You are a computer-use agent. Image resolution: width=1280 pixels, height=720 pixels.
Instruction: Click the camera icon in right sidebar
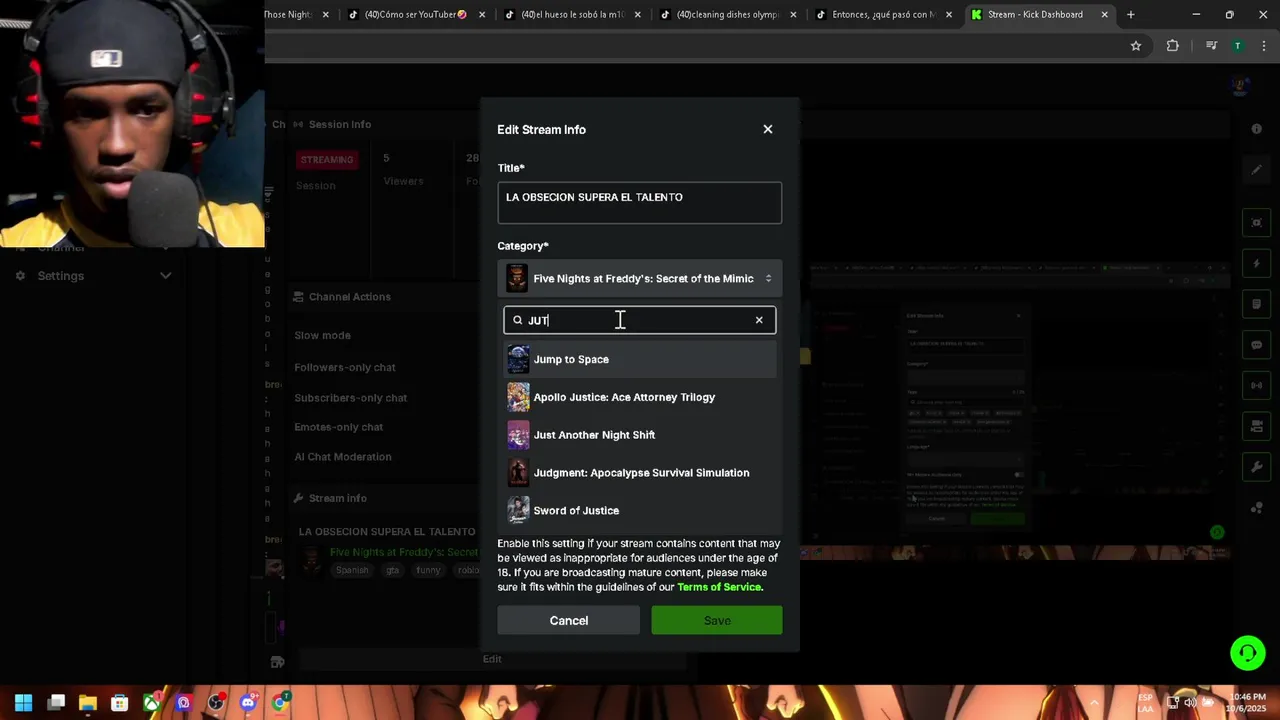tap(1257, 426)
